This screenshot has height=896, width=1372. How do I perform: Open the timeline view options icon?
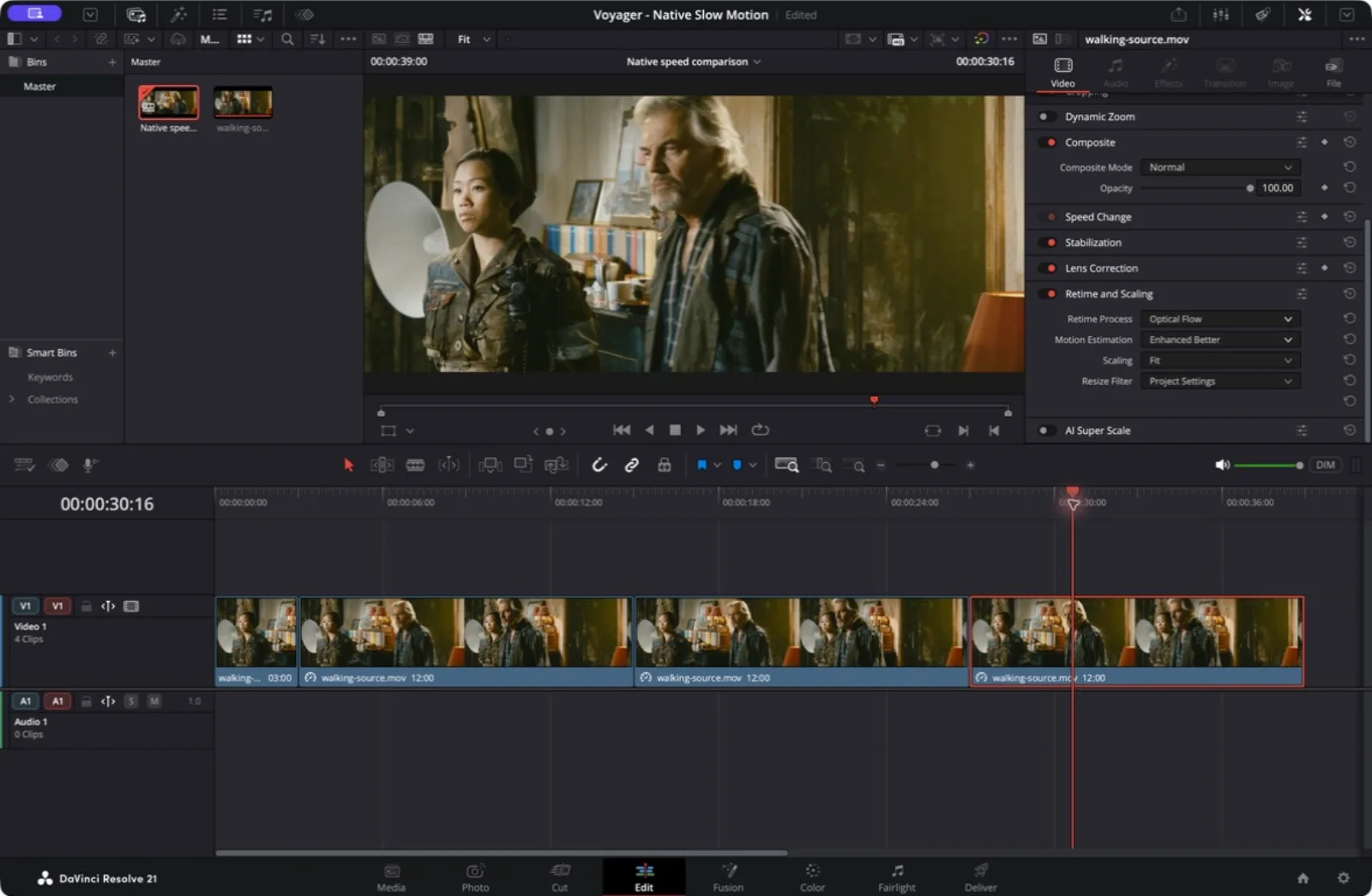pyautogui.click(x=25, y=465)
